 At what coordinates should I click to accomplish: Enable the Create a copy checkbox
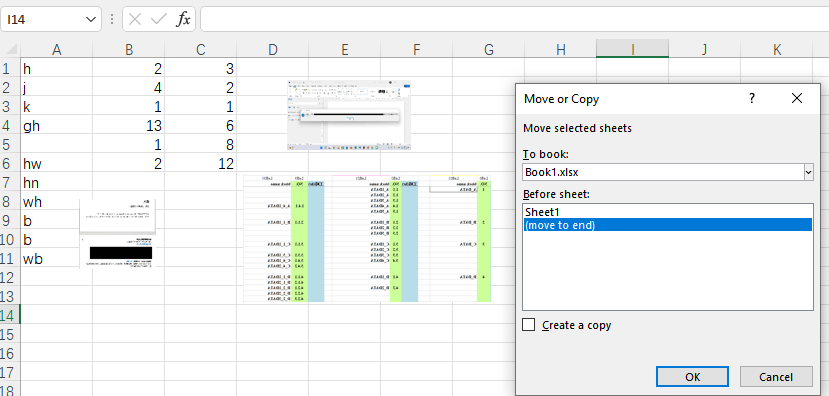point(528,325)
